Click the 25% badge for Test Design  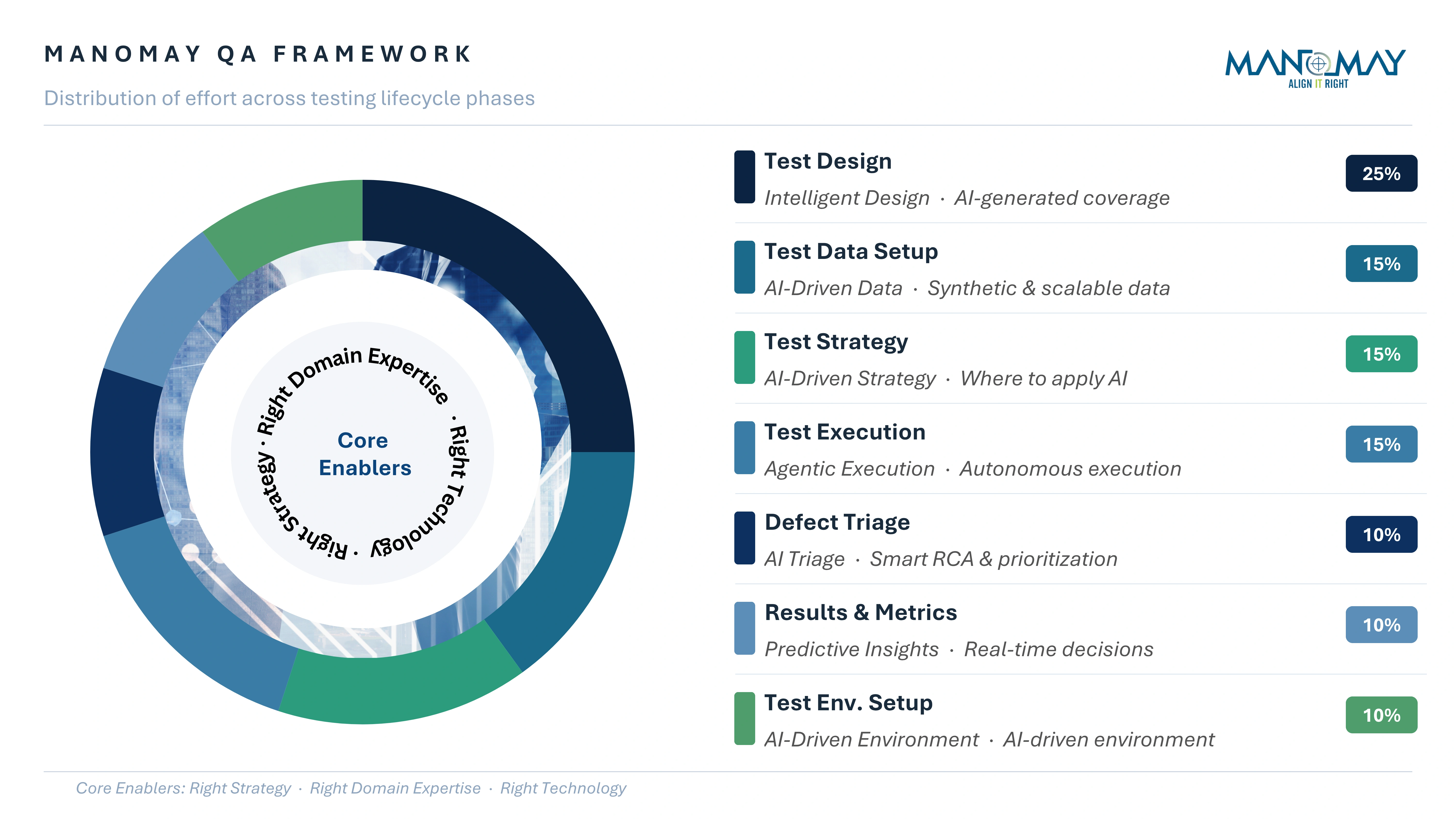coord(1382,174)
